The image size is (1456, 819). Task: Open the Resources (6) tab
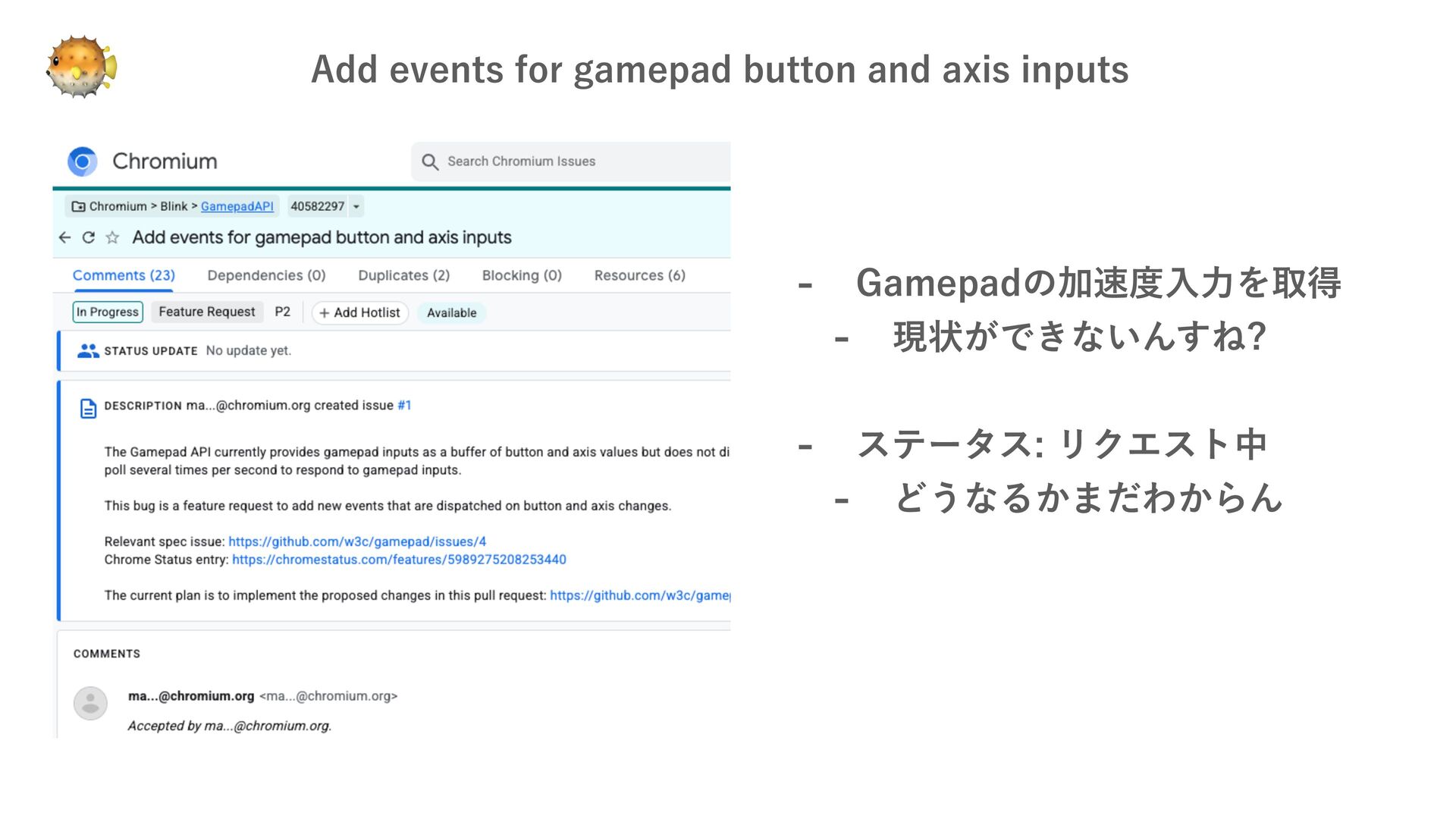(x=639, y=276)
